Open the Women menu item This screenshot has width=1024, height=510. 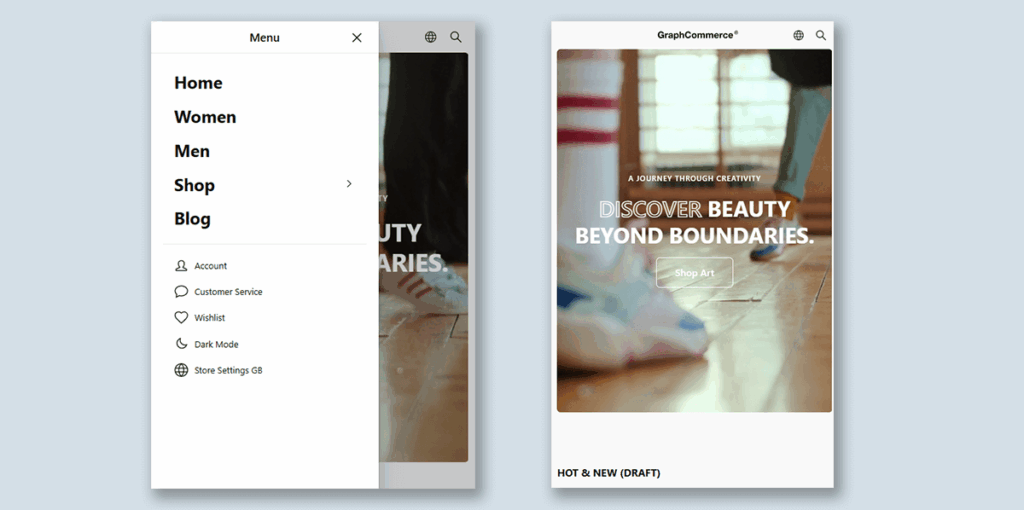pyautogui.click(x=205, y=117)
